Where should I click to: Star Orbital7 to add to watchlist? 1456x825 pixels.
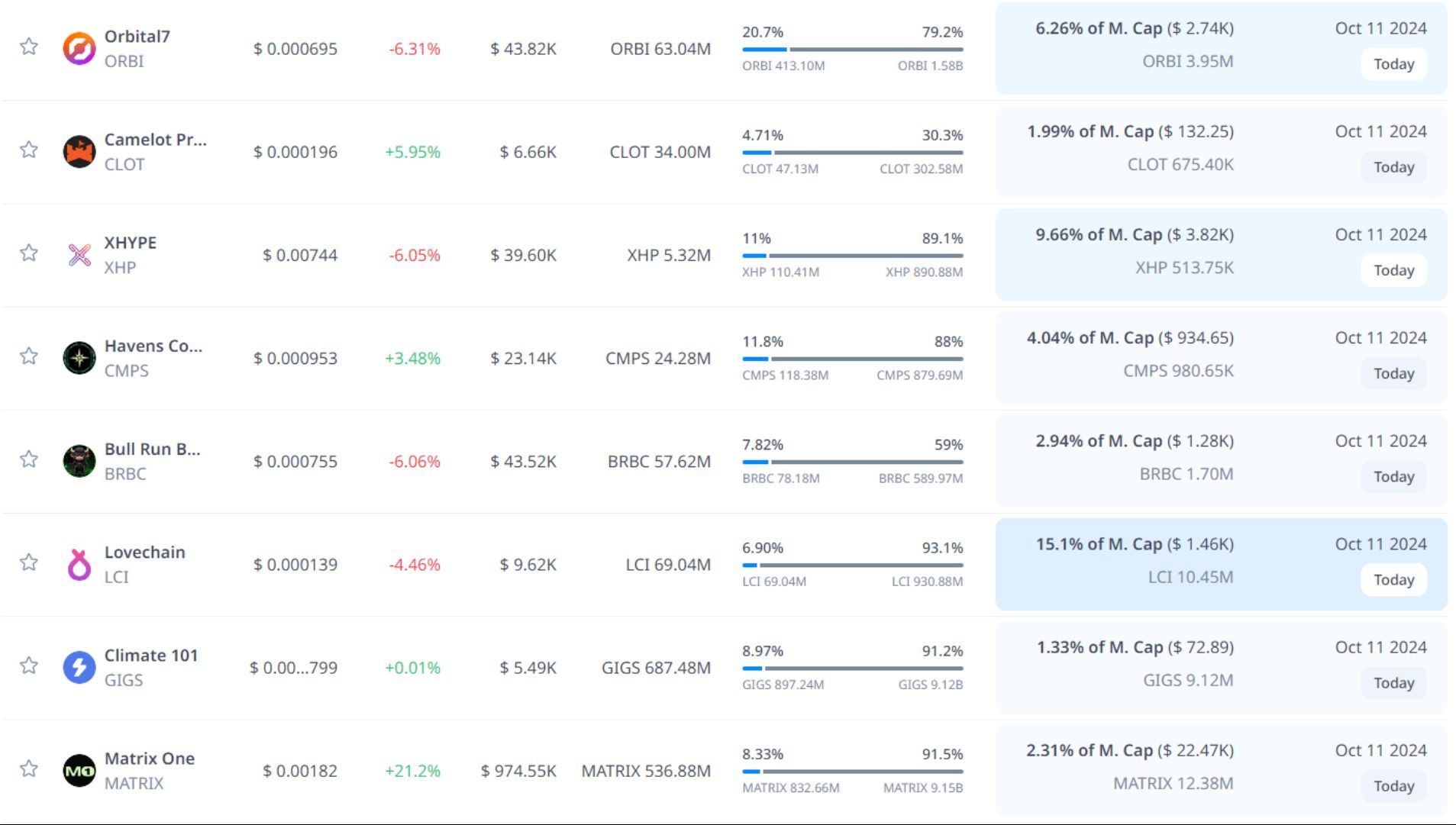coord(29,47)
